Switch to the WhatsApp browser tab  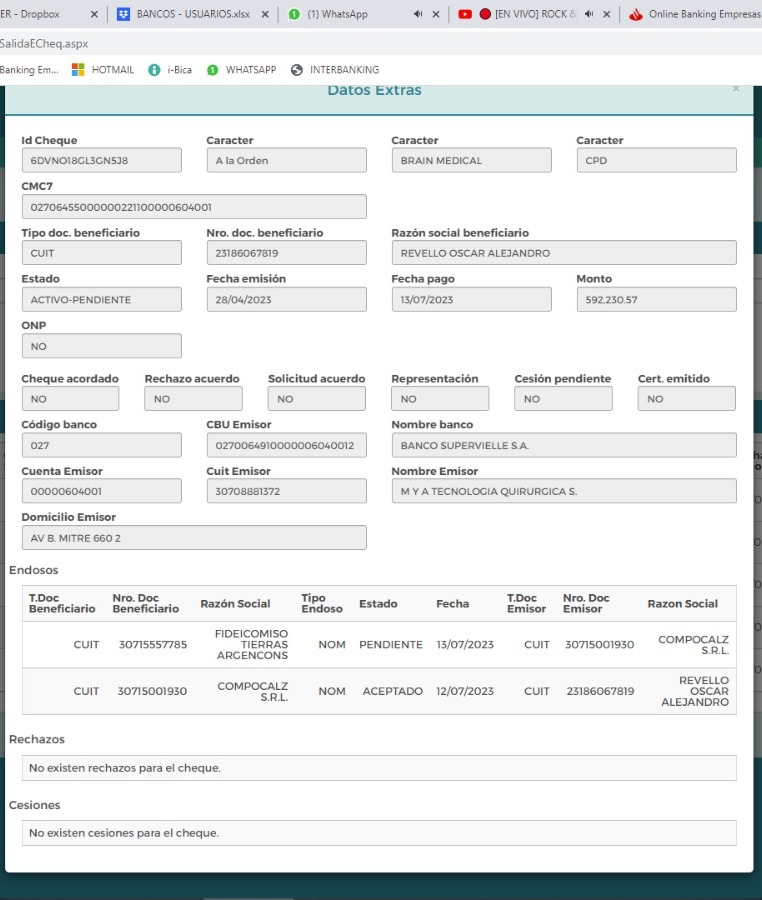(x=337, y=14)
